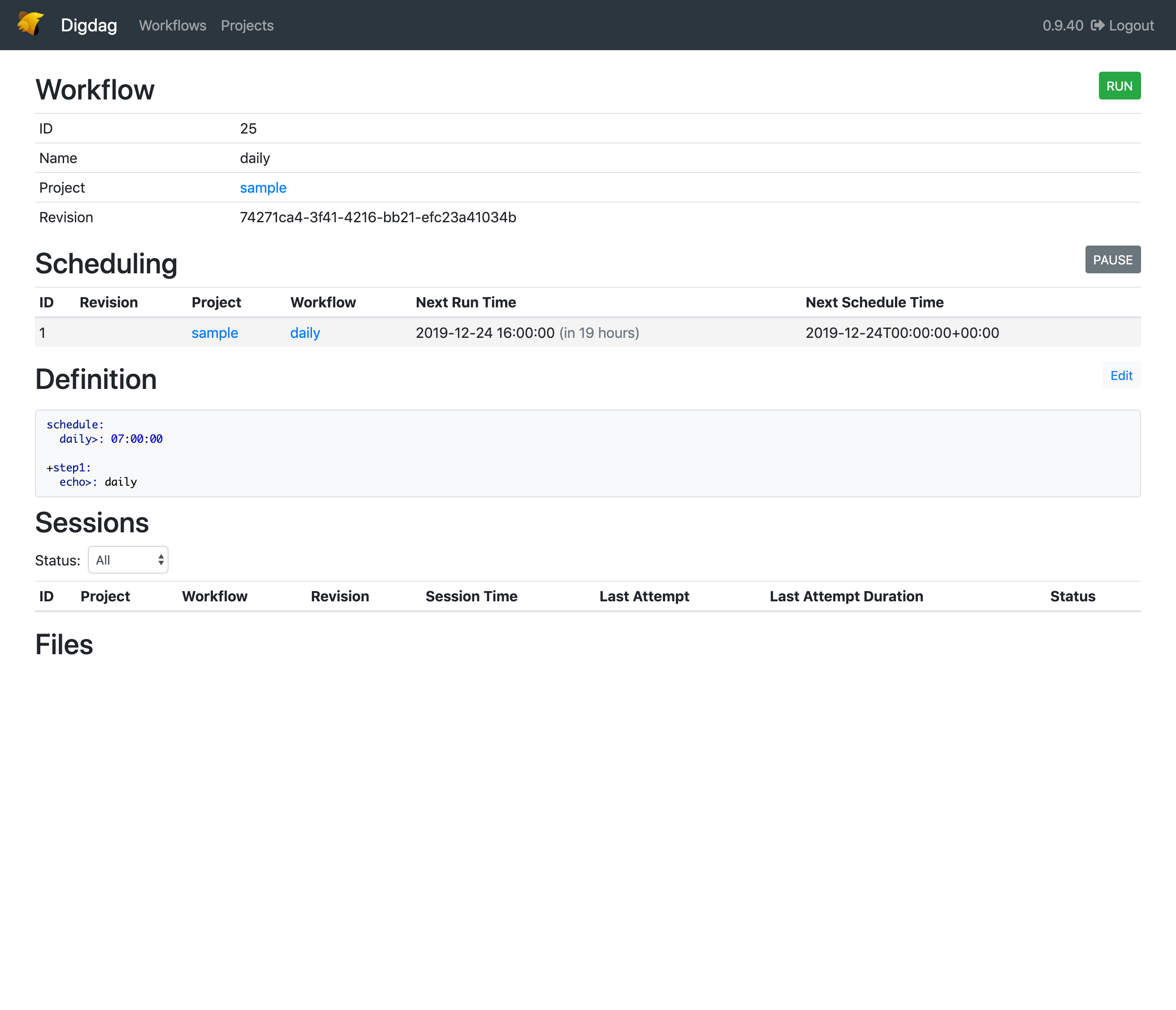The width and height of the screenshot is (1176, 1010).
Task: Click the green RUN button
Action: click(x=1119, y=86)
